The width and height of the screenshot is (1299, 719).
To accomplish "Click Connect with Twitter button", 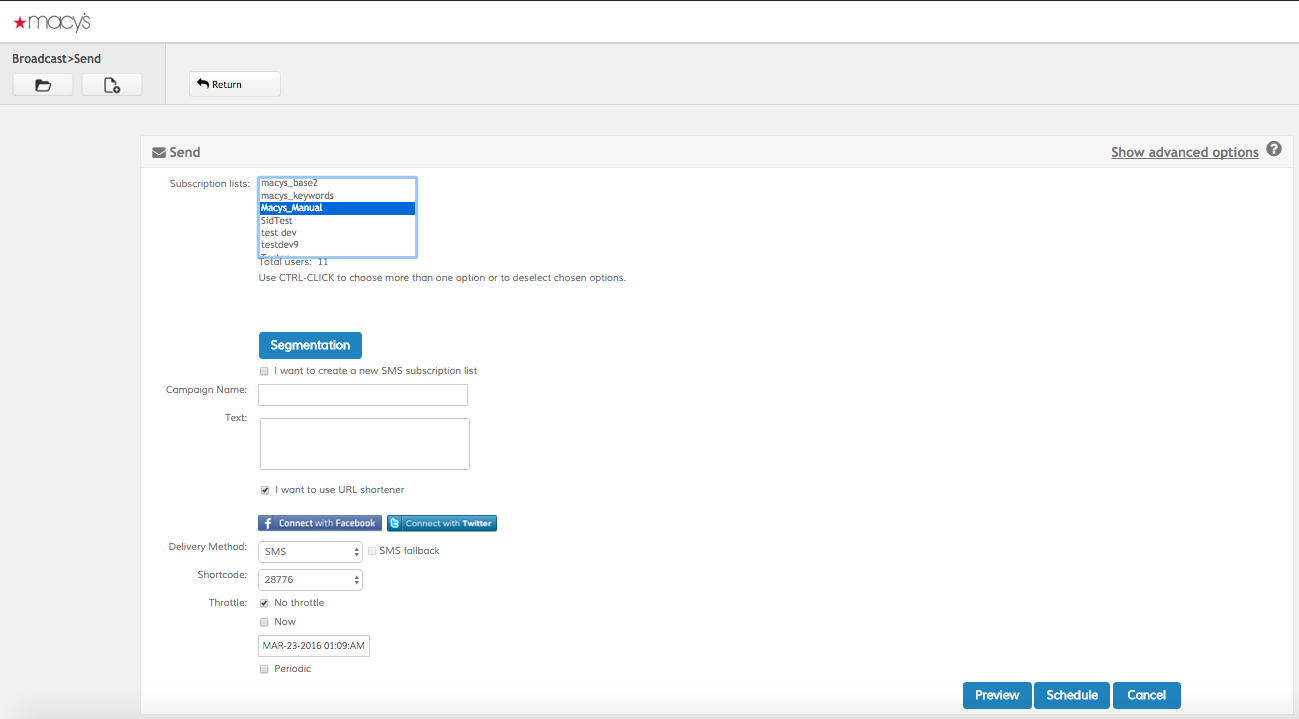I will click(x=441, y=523).
